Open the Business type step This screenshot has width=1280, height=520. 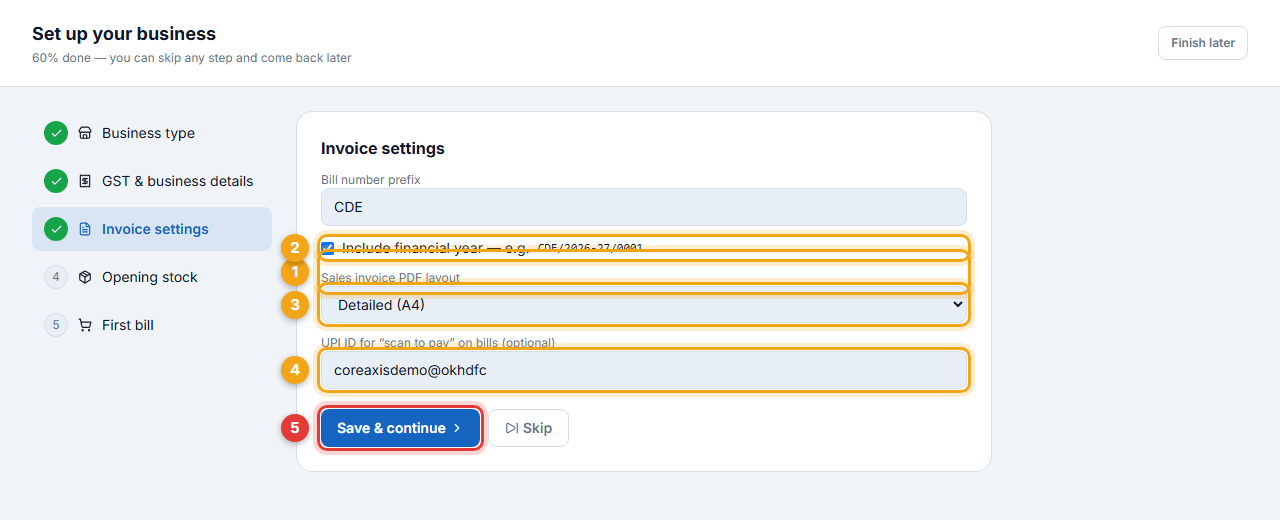[152, 133]
